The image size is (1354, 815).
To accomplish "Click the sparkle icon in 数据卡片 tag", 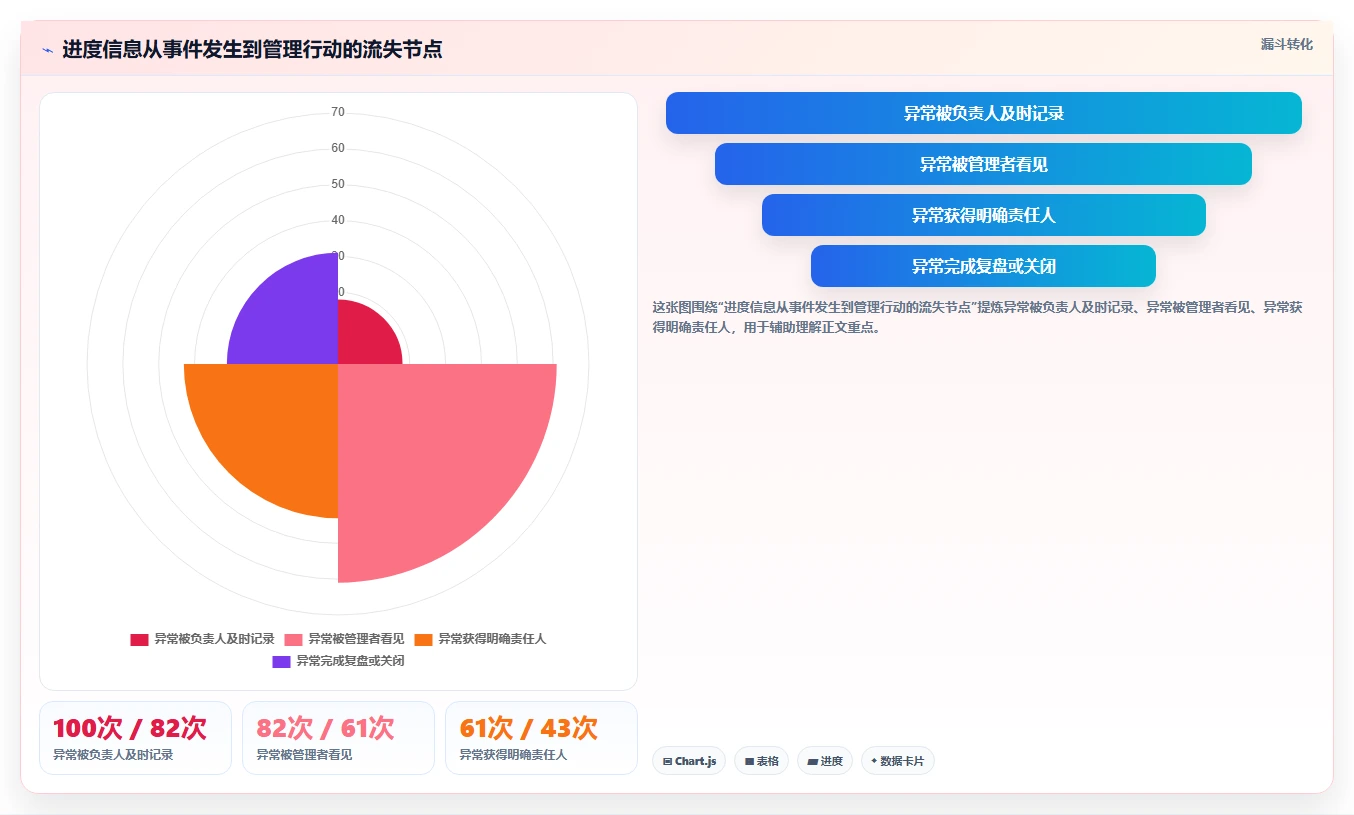I will (874, 760).
